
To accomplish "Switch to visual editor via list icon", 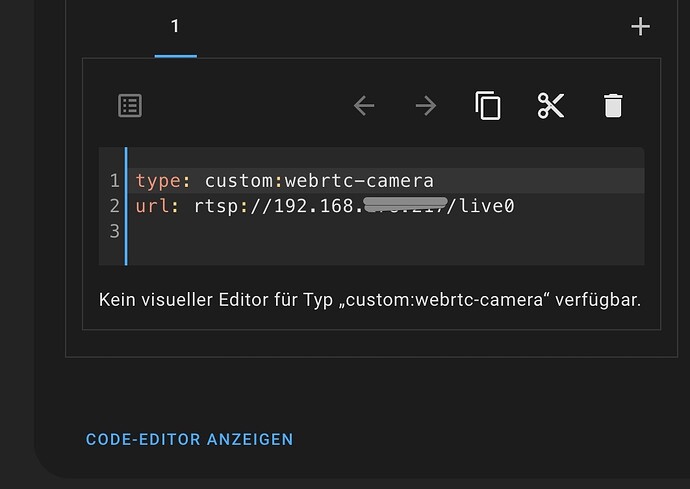I will pyautogui.click(x=130, y=106).
